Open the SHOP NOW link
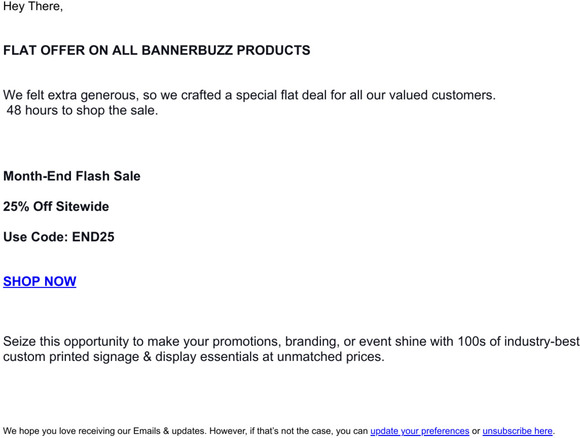580x438 pixels. (x=40, y=282)
